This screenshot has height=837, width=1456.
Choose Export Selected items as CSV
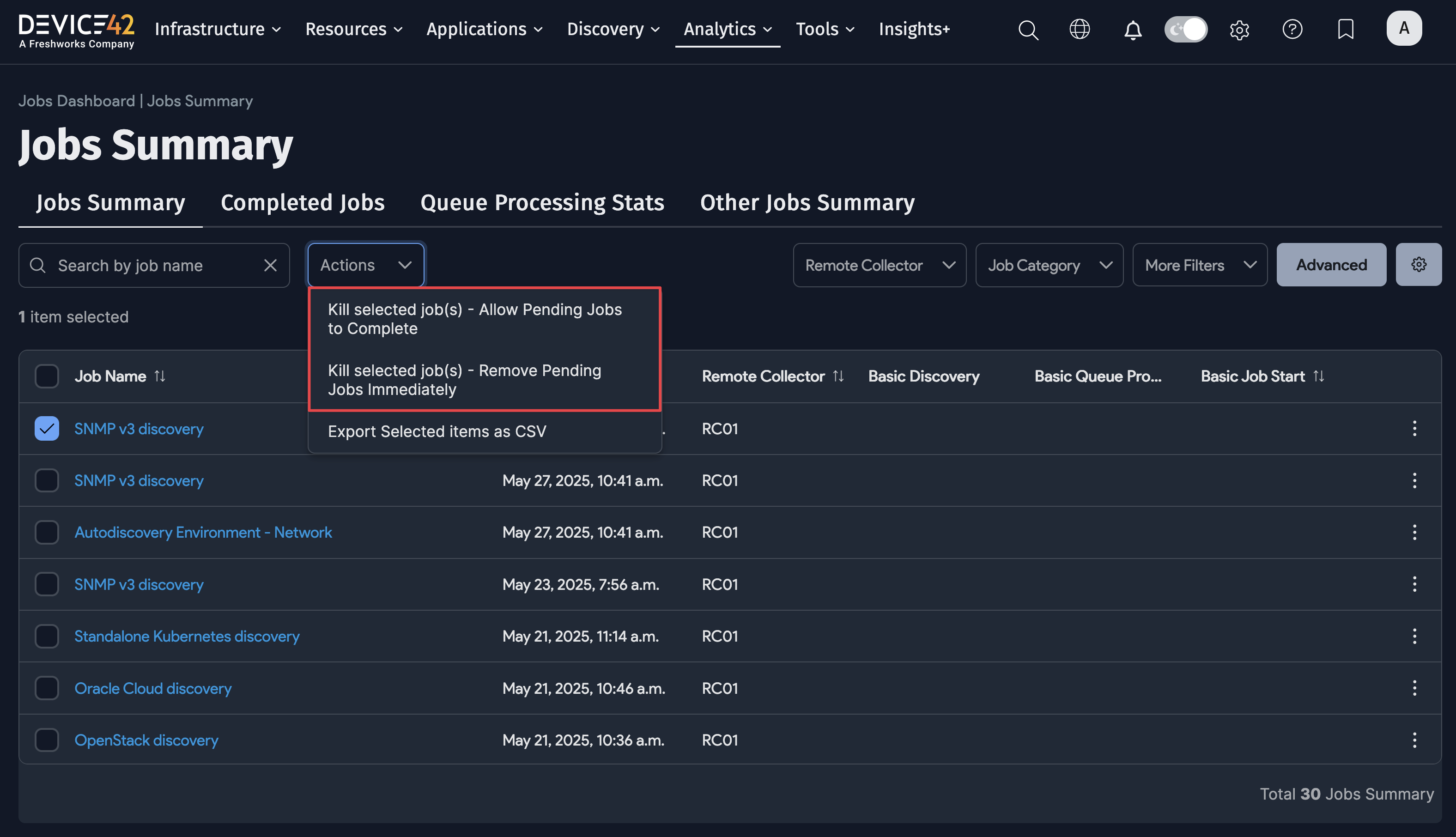[x=485, y=431]
